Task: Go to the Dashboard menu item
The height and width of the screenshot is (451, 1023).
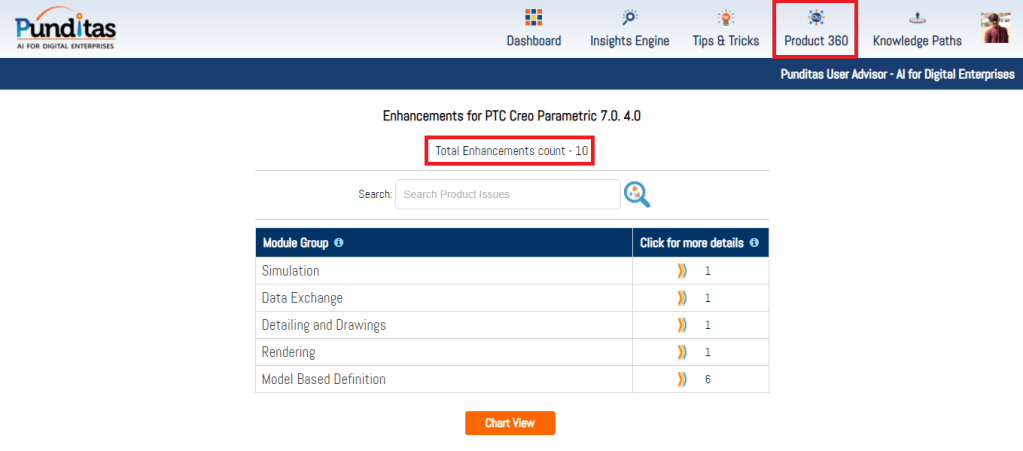Action: click(533, 41)
